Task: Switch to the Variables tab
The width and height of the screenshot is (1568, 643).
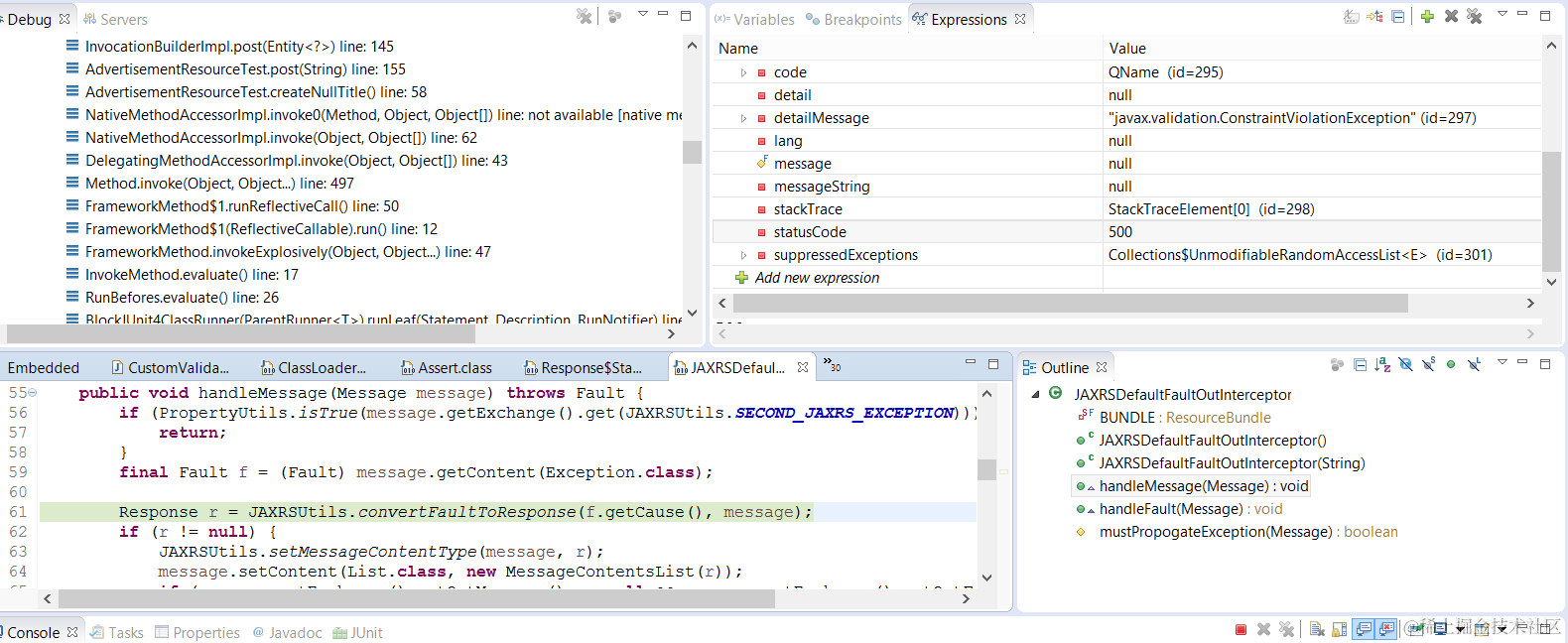Action: point(754,19)
